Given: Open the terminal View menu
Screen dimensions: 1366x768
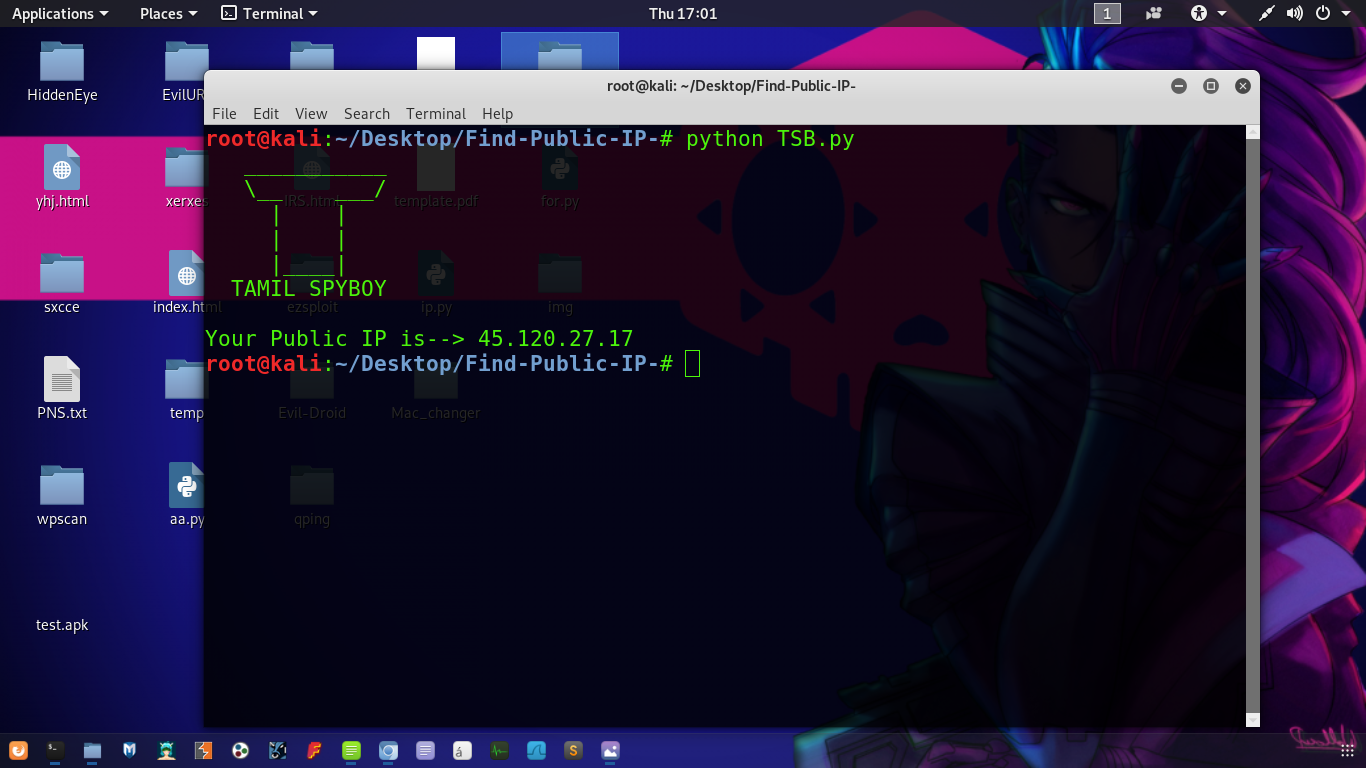Looking at the screenshot, I should point(311,114).
